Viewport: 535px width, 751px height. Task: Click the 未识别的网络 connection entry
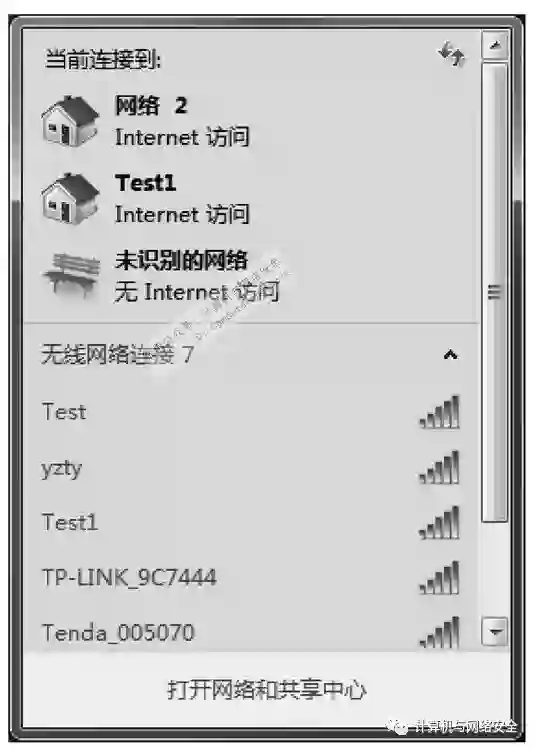tap(250, 276)
